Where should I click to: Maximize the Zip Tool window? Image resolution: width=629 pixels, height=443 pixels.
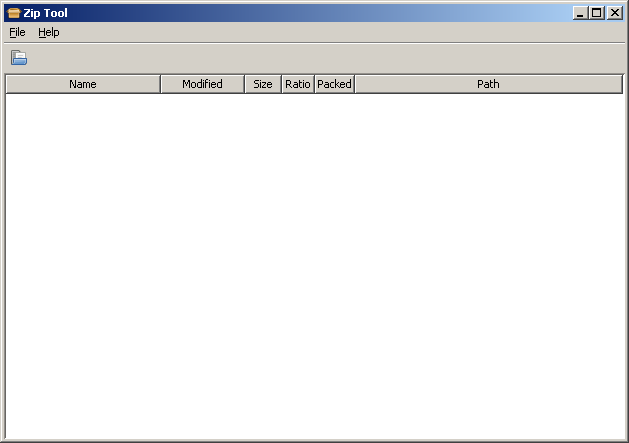pyautogui.click(x=597, y=13)
